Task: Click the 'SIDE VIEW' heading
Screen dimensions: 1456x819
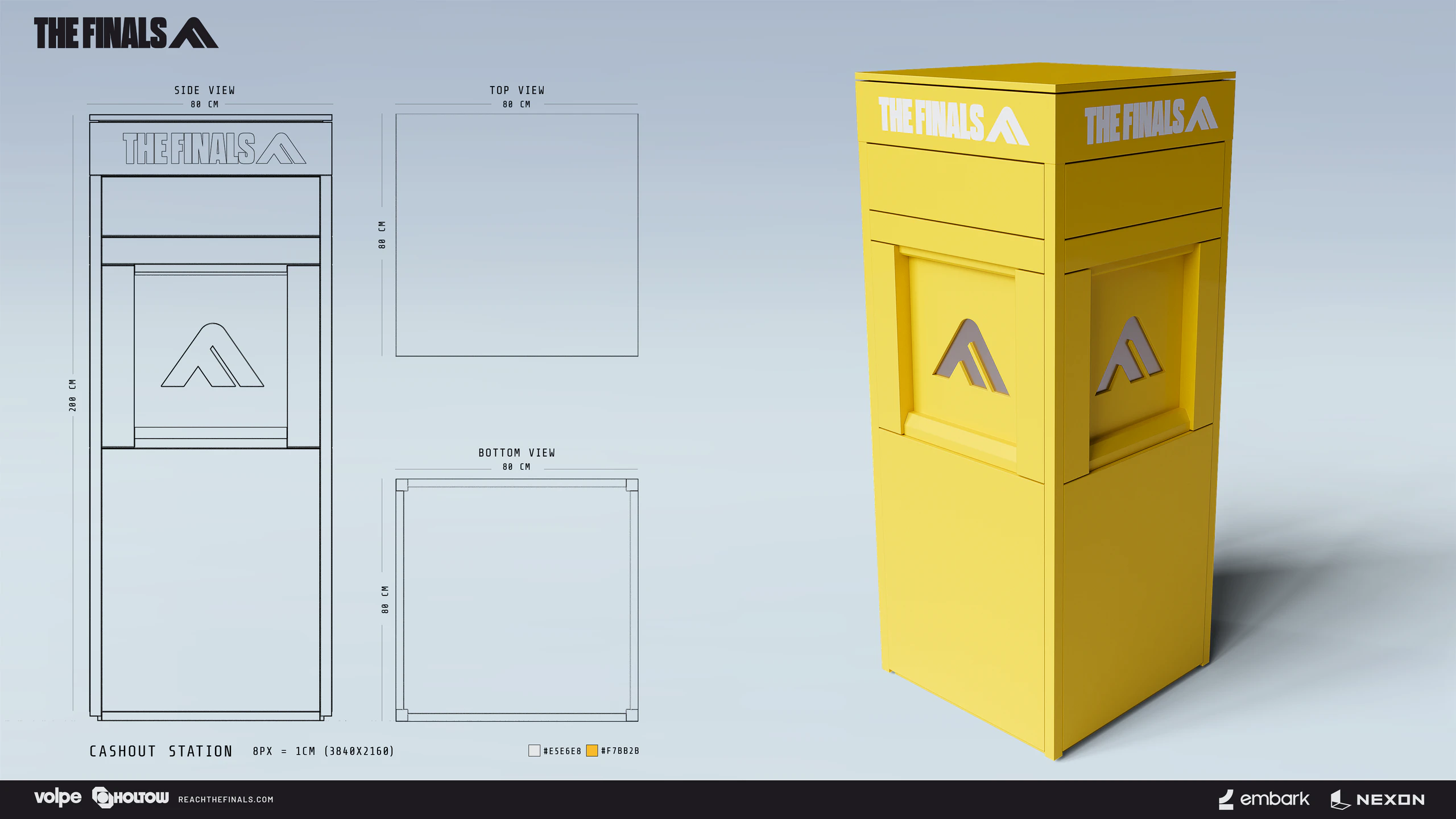Action: 205,90
